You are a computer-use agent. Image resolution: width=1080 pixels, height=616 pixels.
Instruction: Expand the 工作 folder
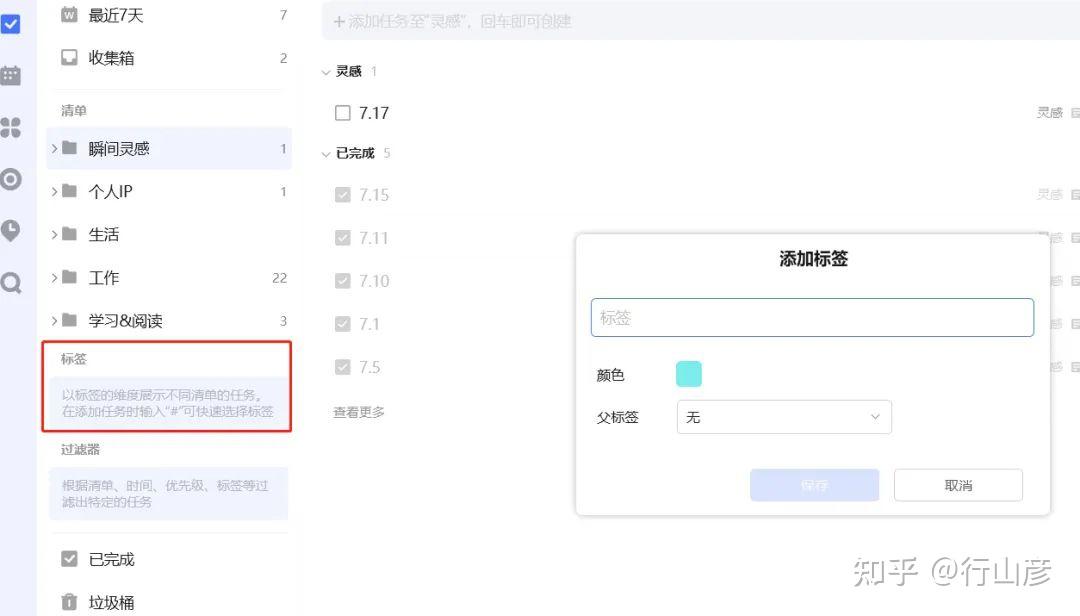(x=55, y=278)
